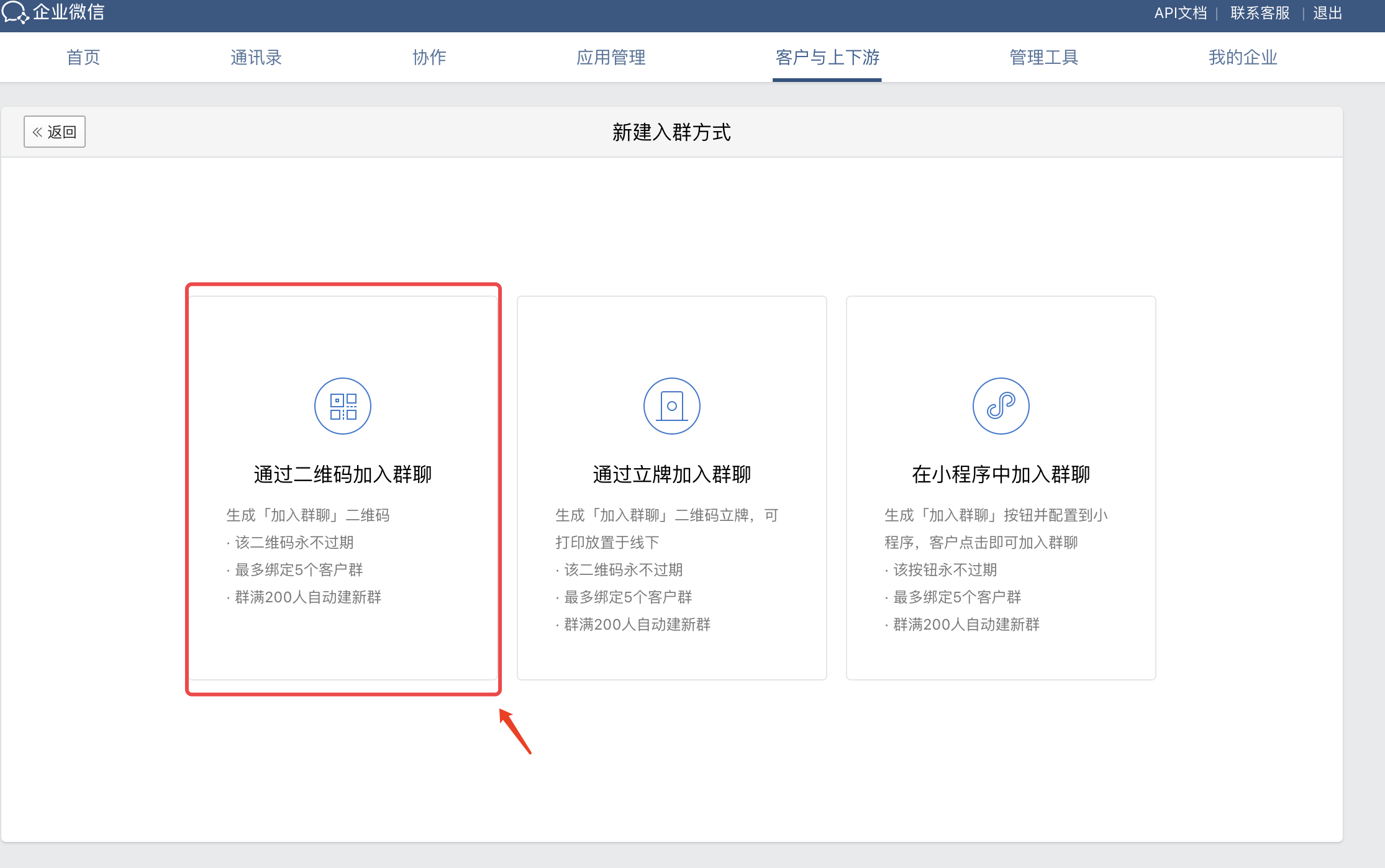
Task: Open the API文档 link
Action: [x=1180, y=13]
